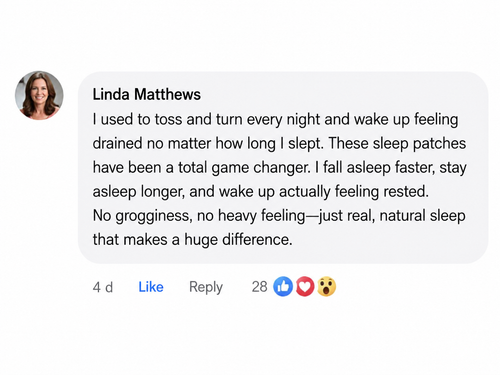Open Linda Matthews' profile picture
The width and height of the screenshot is (500, 375).
39,95
